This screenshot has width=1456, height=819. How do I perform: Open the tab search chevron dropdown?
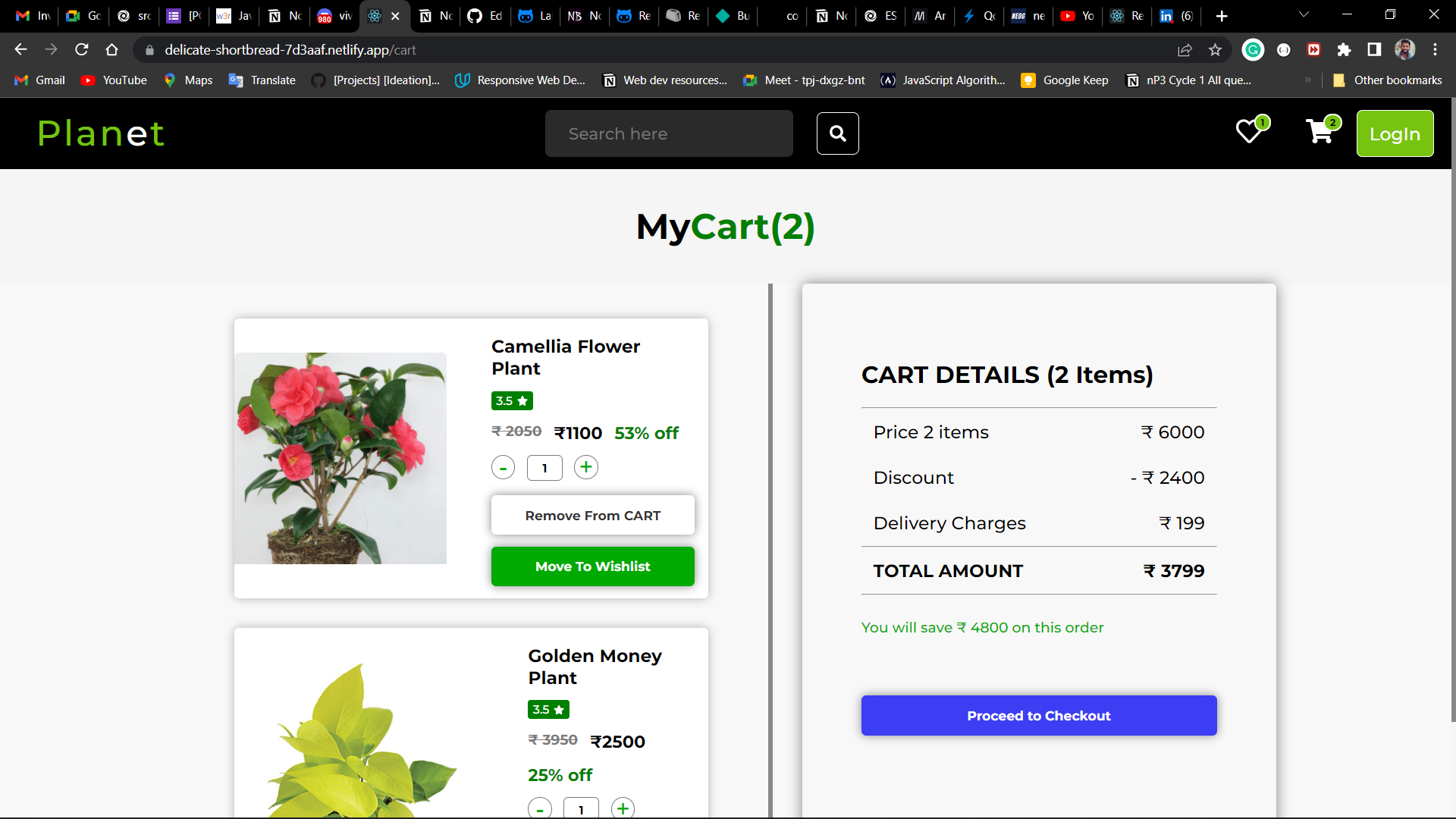(1304, 14)
